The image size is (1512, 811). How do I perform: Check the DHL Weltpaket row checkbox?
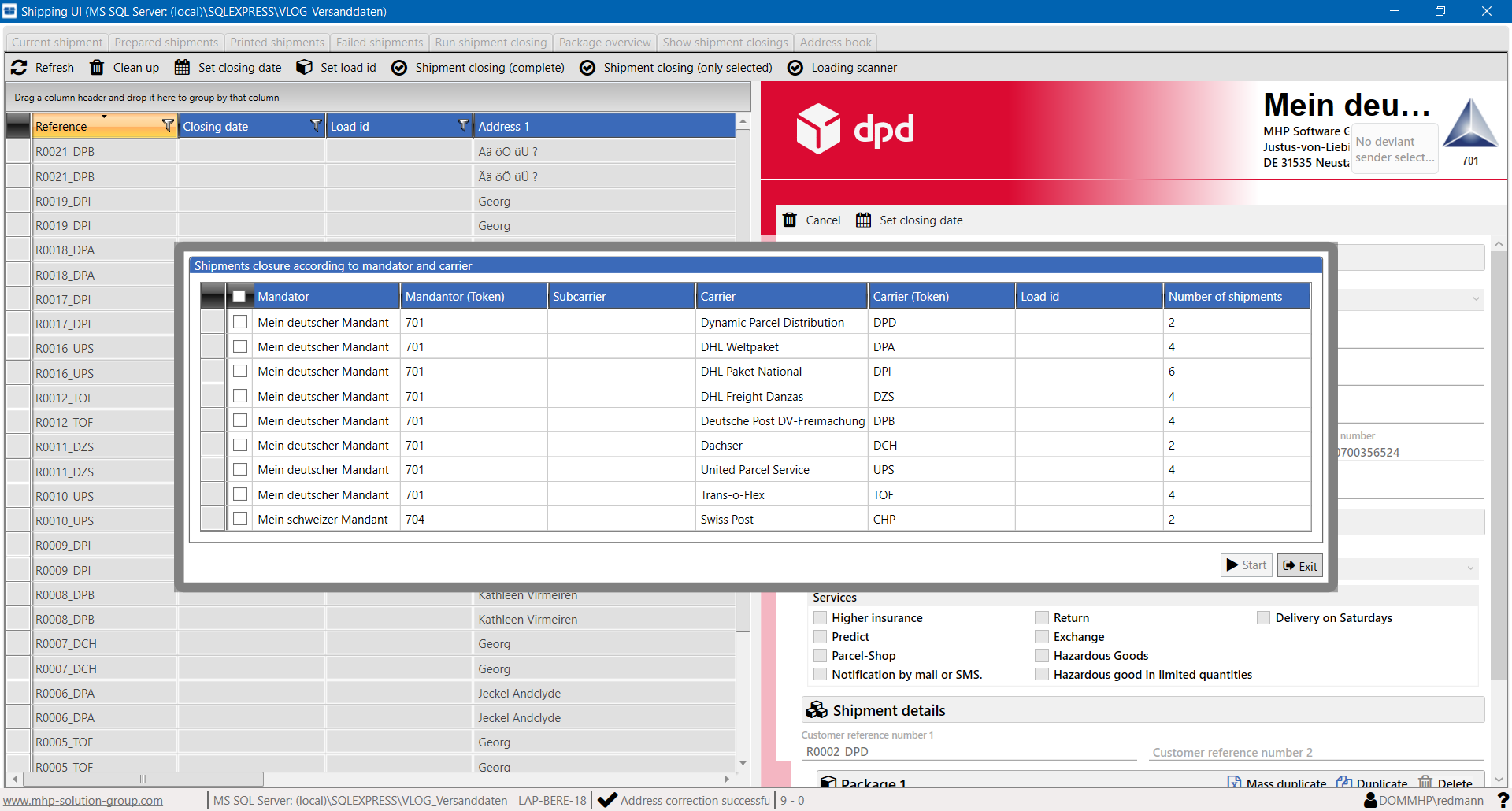pos(240,347)
